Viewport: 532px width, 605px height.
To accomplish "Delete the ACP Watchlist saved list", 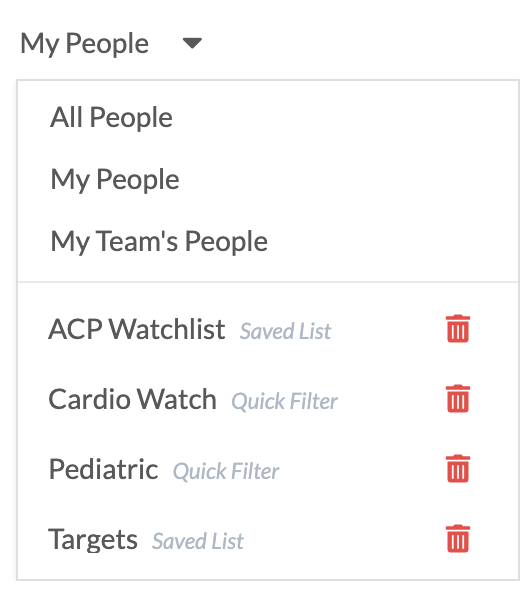I will 458,329.
